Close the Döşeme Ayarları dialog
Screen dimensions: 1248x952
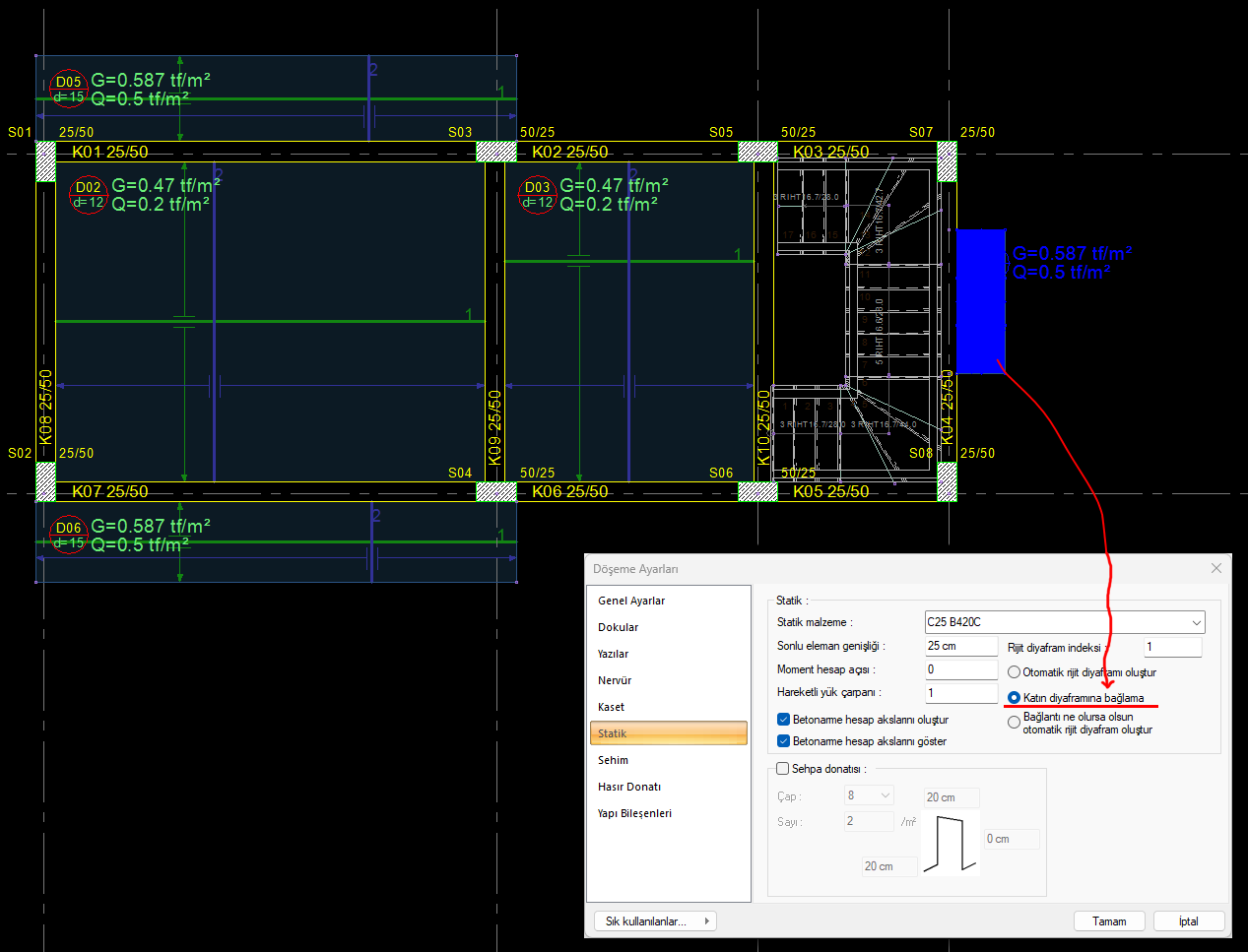1215,568
